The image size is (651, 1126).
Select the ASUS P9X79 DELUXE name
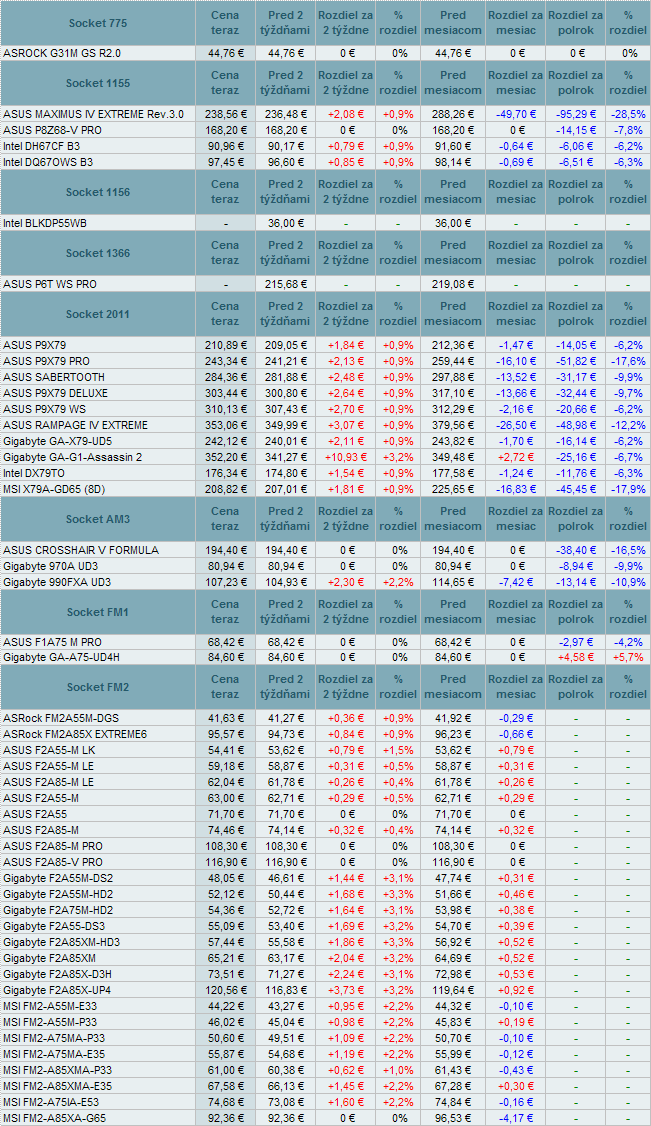55,394
